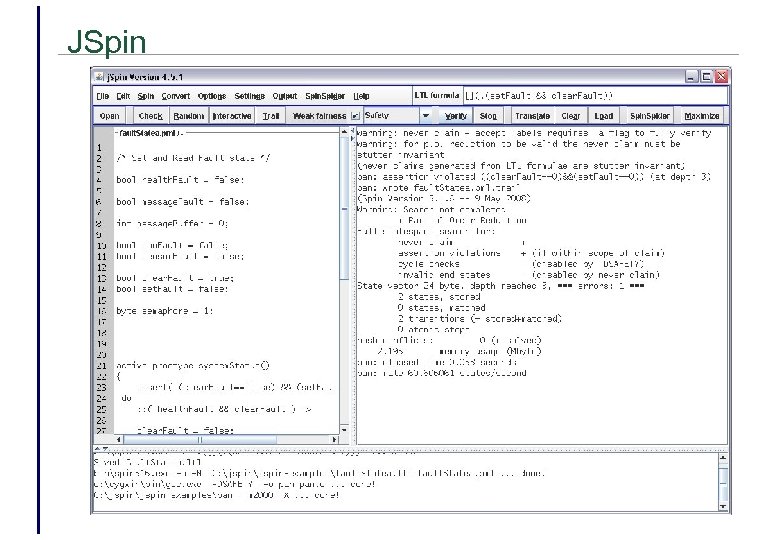780x540 pixels.
Task: Click the editor horizontal scrollbar left arrow
Action: 118,440
